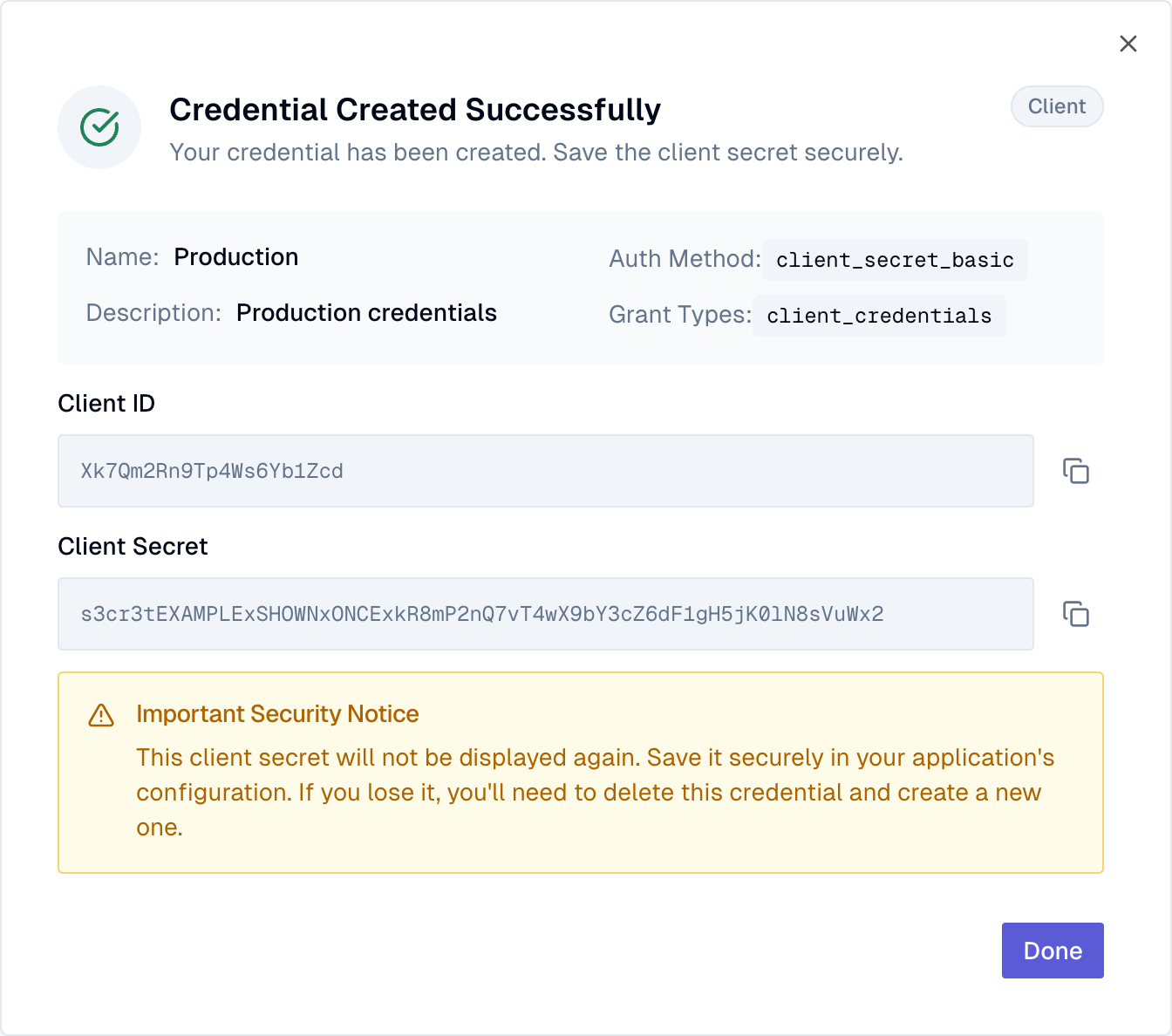Click the "Important Security Notice" title
Viewport: 1172px width, 1036px height.
277,714
